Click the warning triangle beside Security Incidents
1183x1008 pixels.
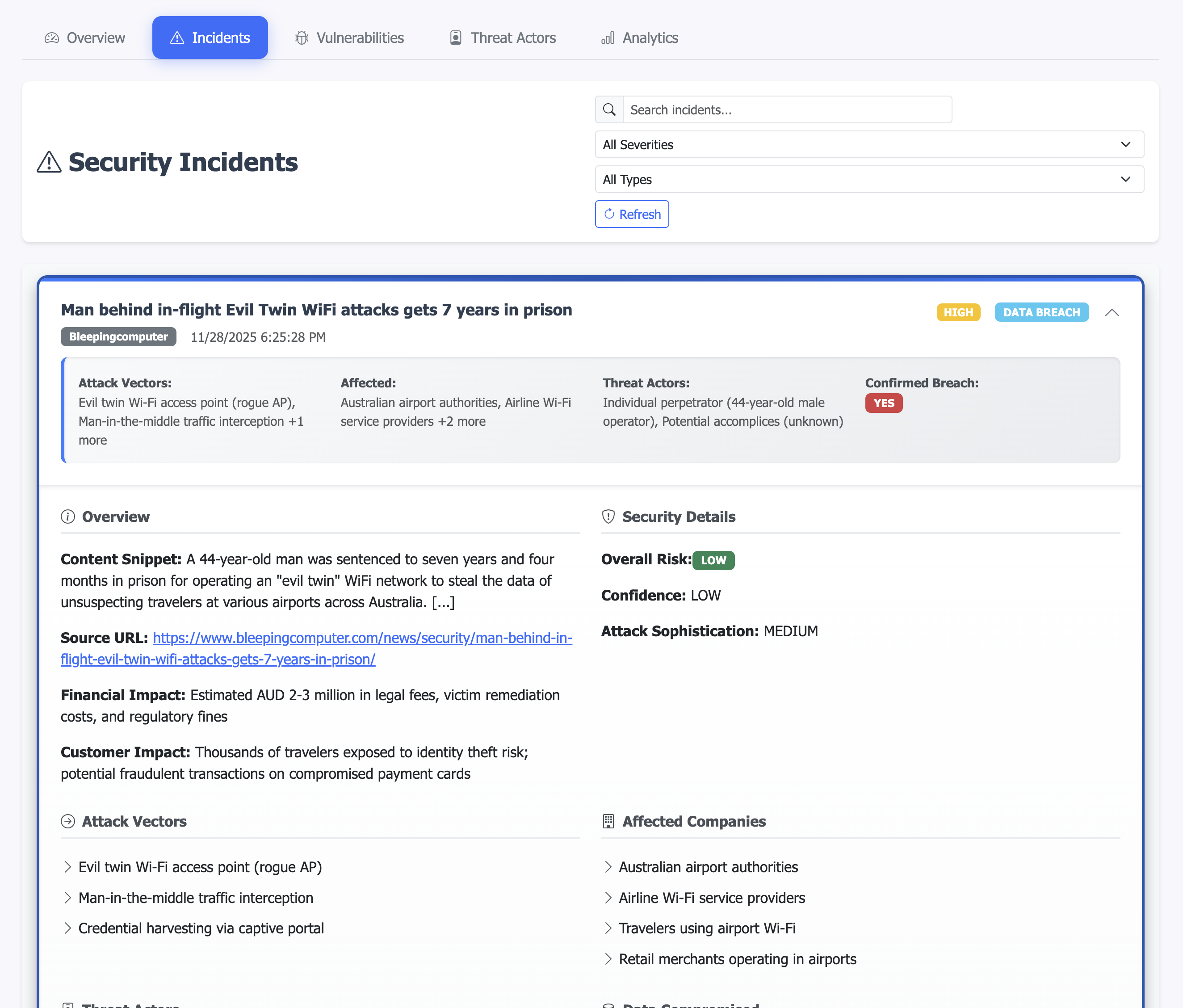(x=49, y=162)
